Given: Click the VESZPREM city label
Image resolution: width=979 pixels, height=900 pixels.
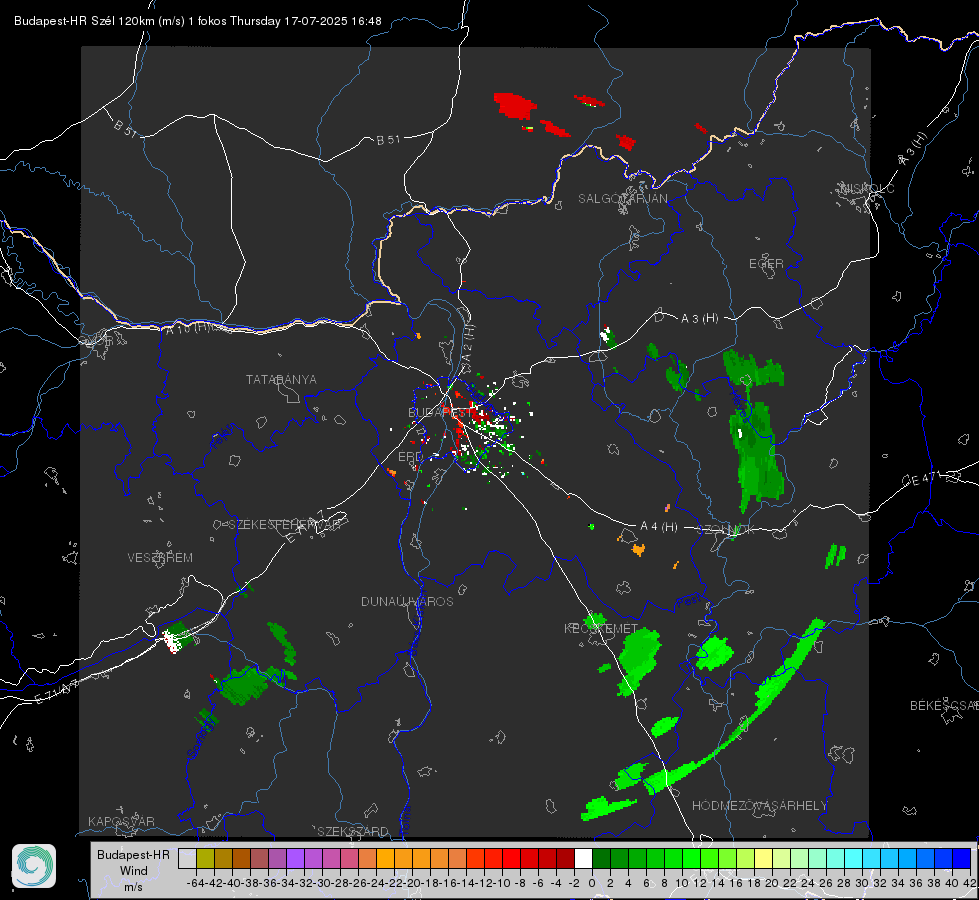Looking at the screenshot, I should 160,557.
